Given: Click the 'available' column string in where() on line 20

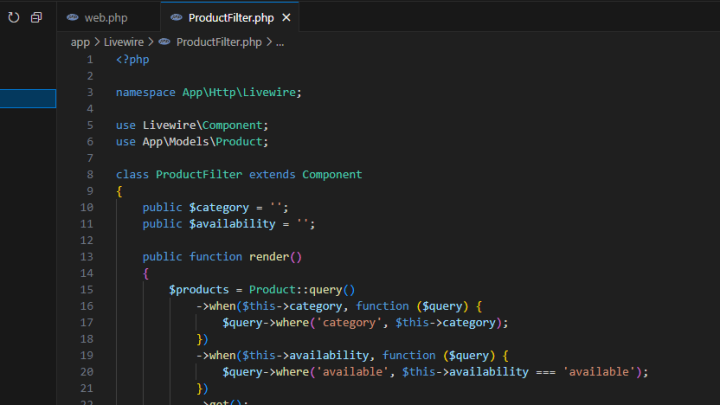Looking at the screenshot, I should pos(352,372).
